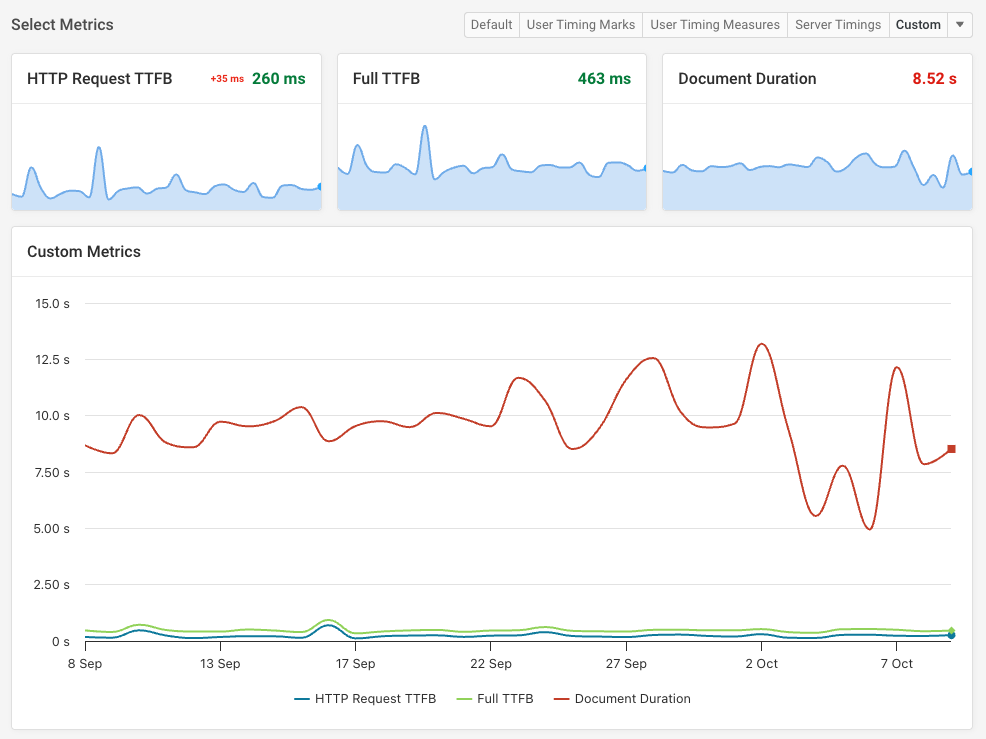Open the Full TTFB metric card
Screen dimensions: 986x739
pos(492,132)
